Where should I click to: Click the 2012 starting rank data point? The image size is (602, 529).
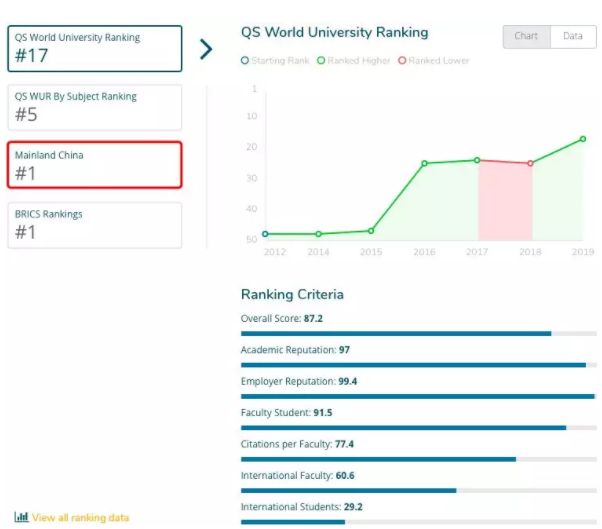click(x=265, y=234)
